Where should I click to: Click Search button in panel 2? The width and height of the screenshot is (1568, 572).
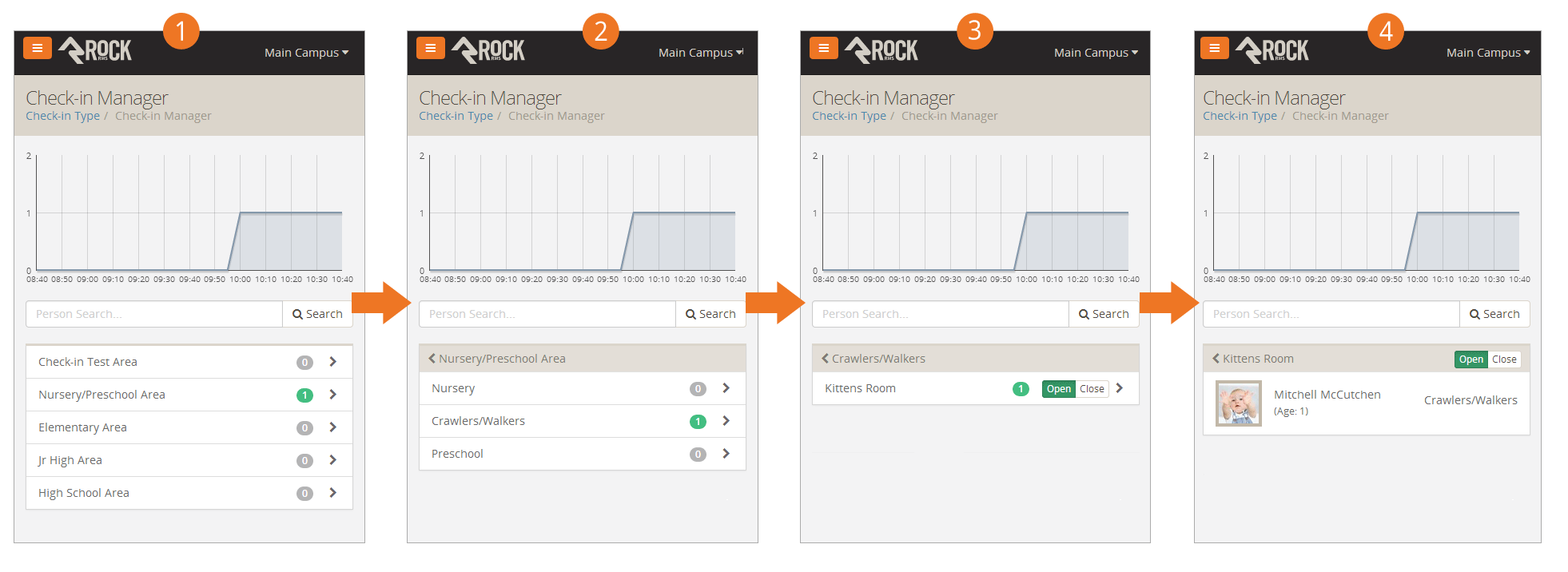710,314
